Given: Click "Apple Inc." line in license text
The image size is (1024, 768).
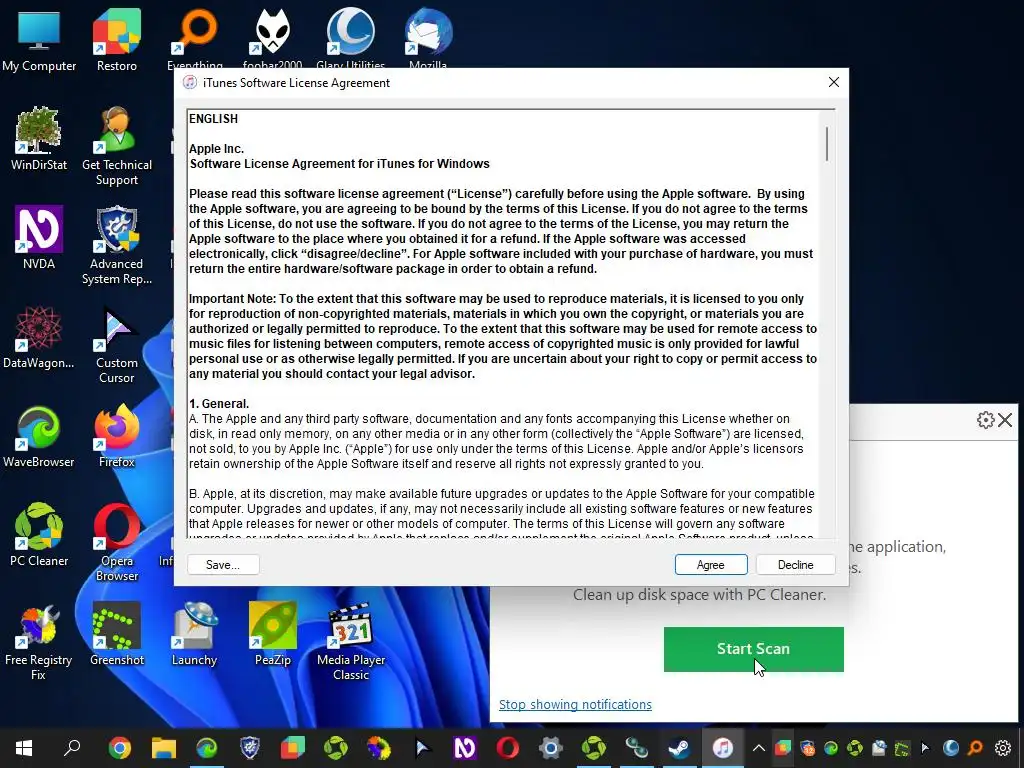Looking at the screenshot, I should click(x=217, y=149).
